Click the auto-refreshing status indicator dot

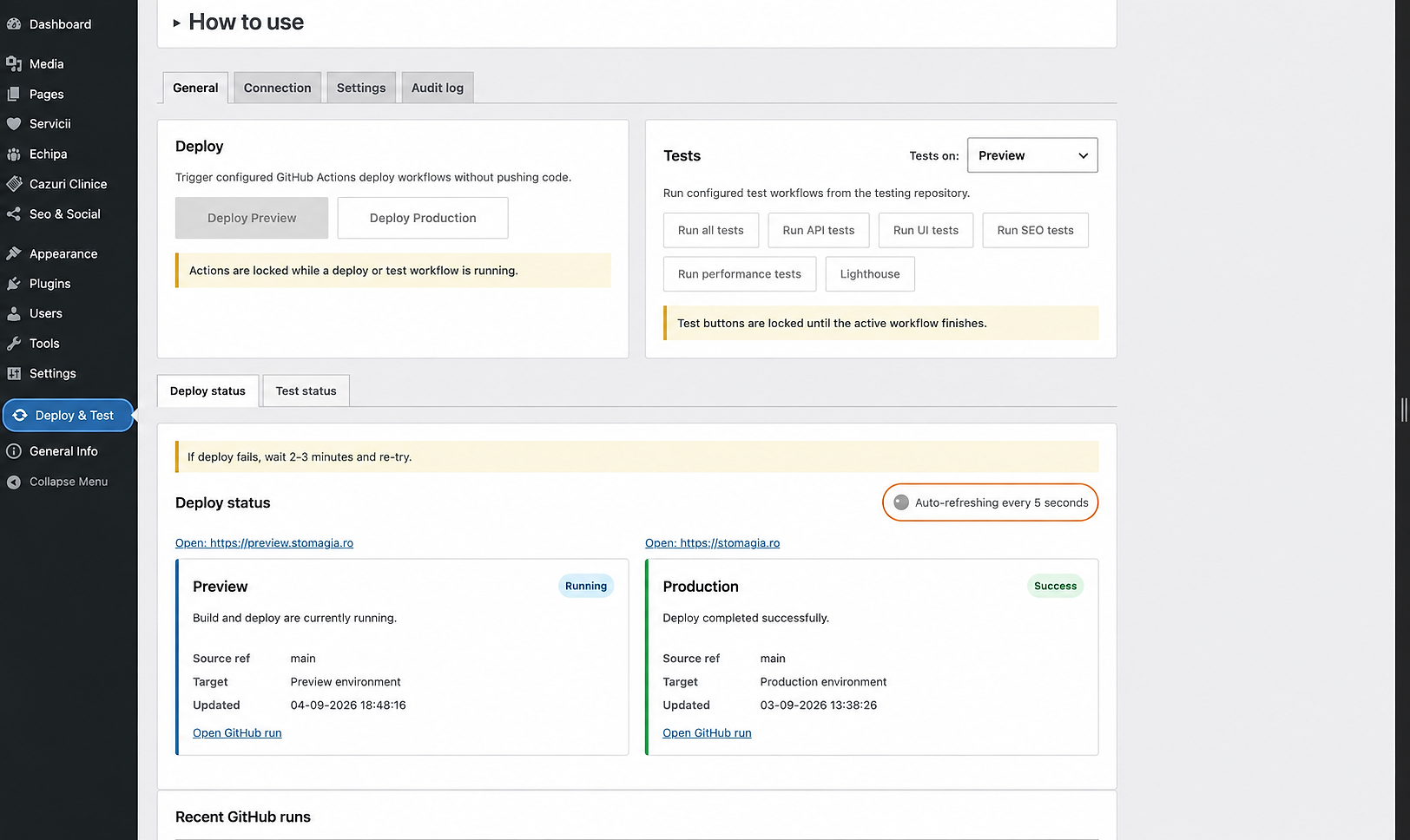[901, 502]
